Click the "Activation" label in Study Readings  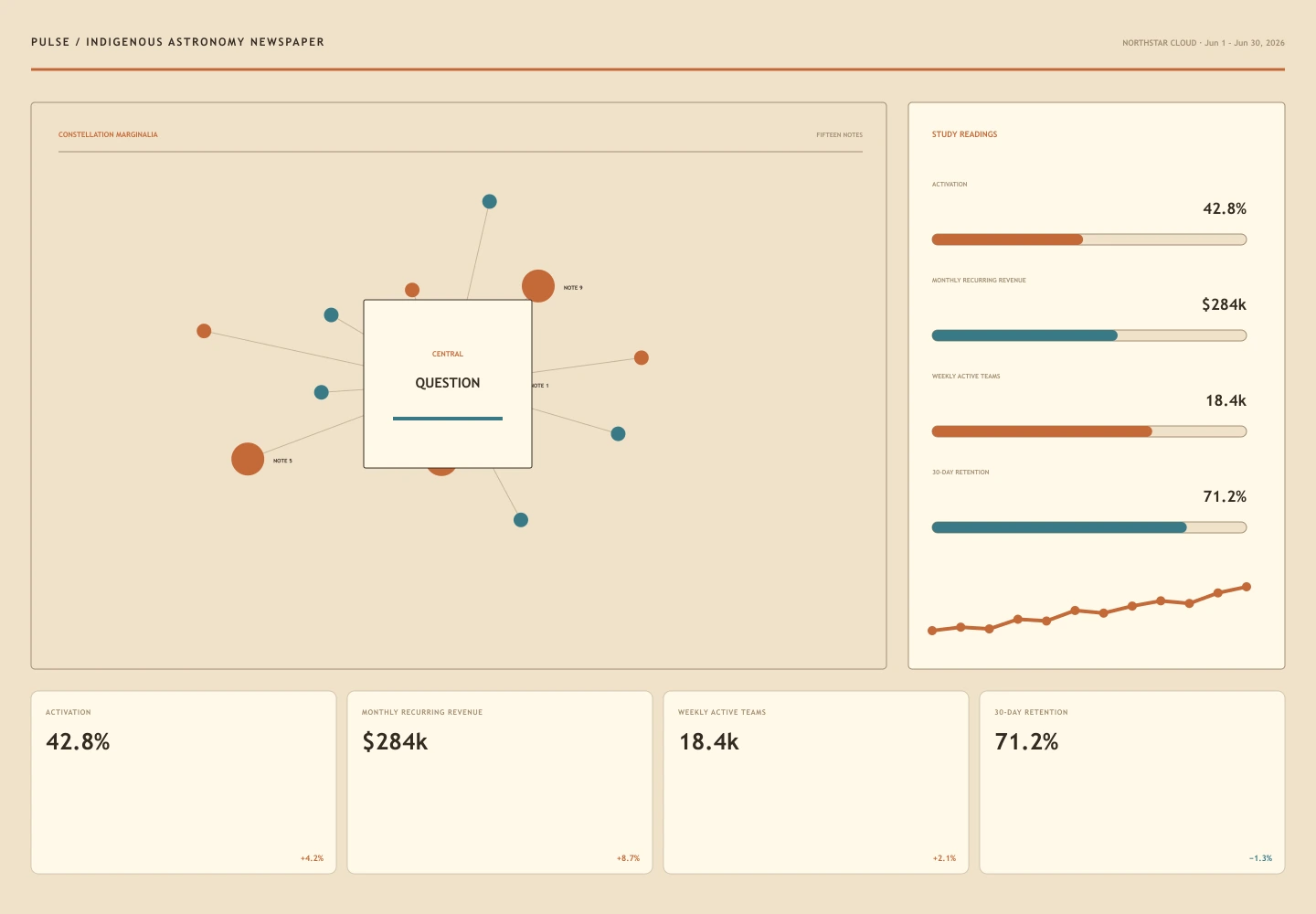tap(950, 185)
